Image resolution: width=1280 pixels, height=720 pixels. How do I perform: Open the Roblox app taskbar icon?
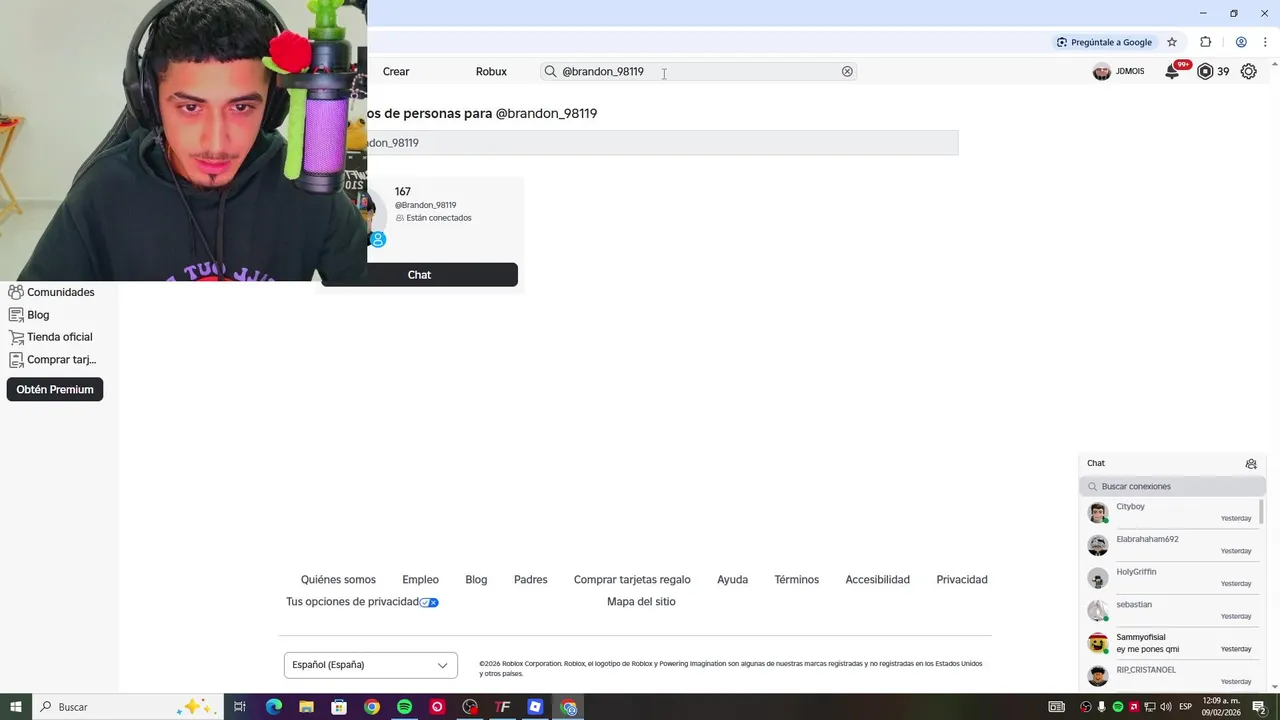coord(535,707)
